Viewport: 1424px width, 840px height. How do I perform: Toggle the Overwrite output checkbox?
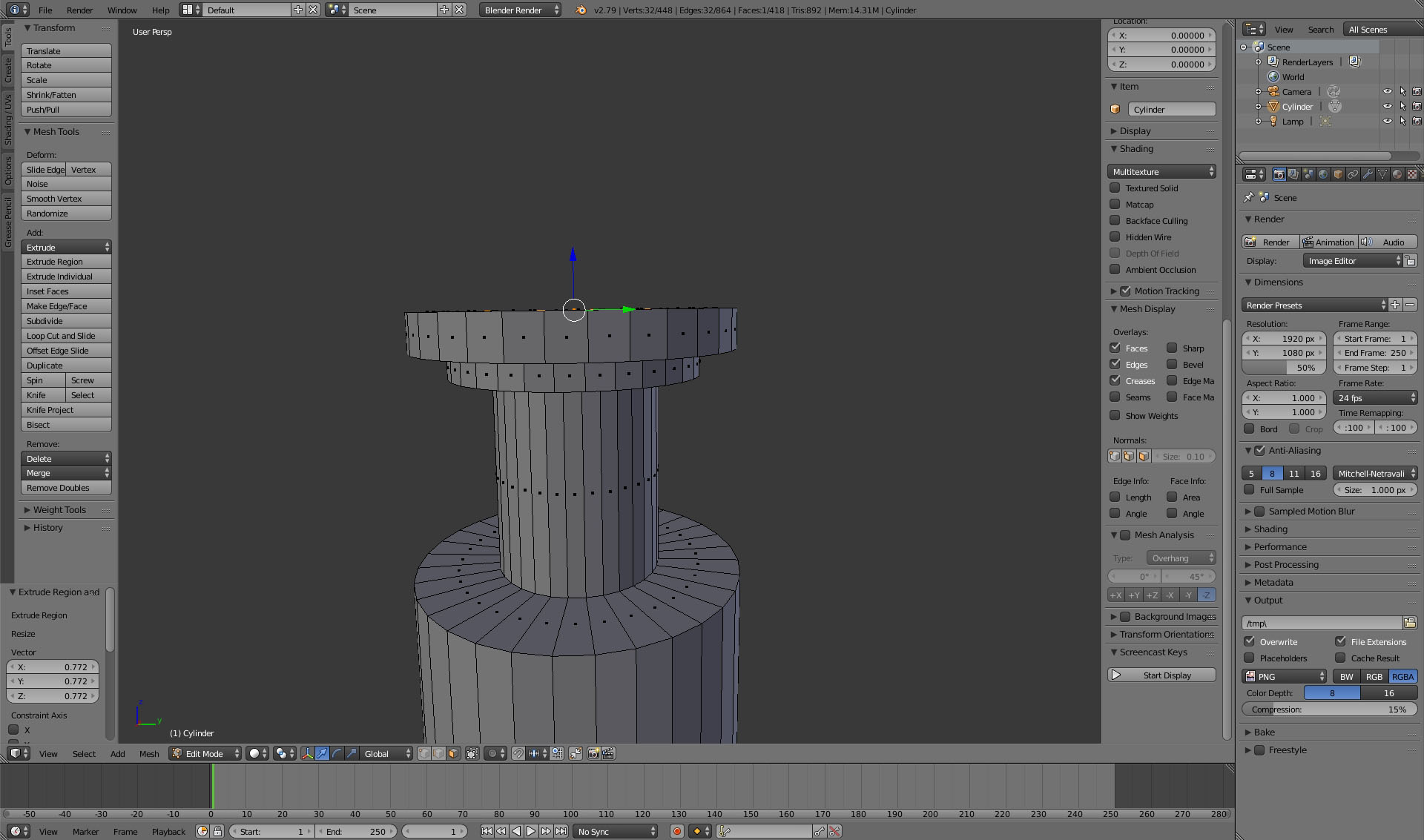coord(1249,641)
